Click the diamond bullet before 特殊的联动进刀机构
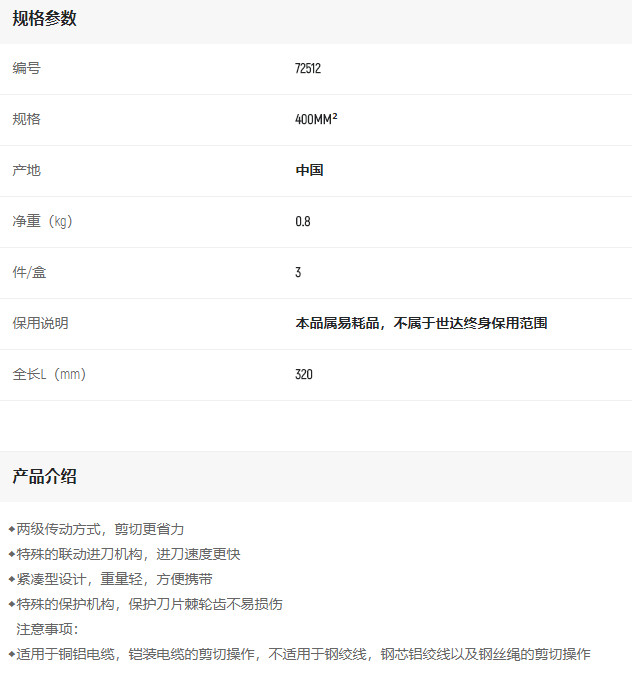Image resolution: width=632 pixels, height=673 pixels. pos(12,554)
